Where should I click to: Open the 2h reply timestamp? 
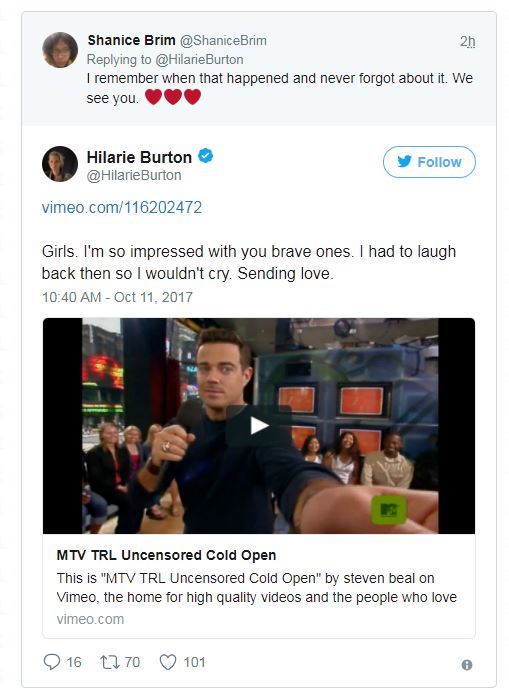click(467, 41)
